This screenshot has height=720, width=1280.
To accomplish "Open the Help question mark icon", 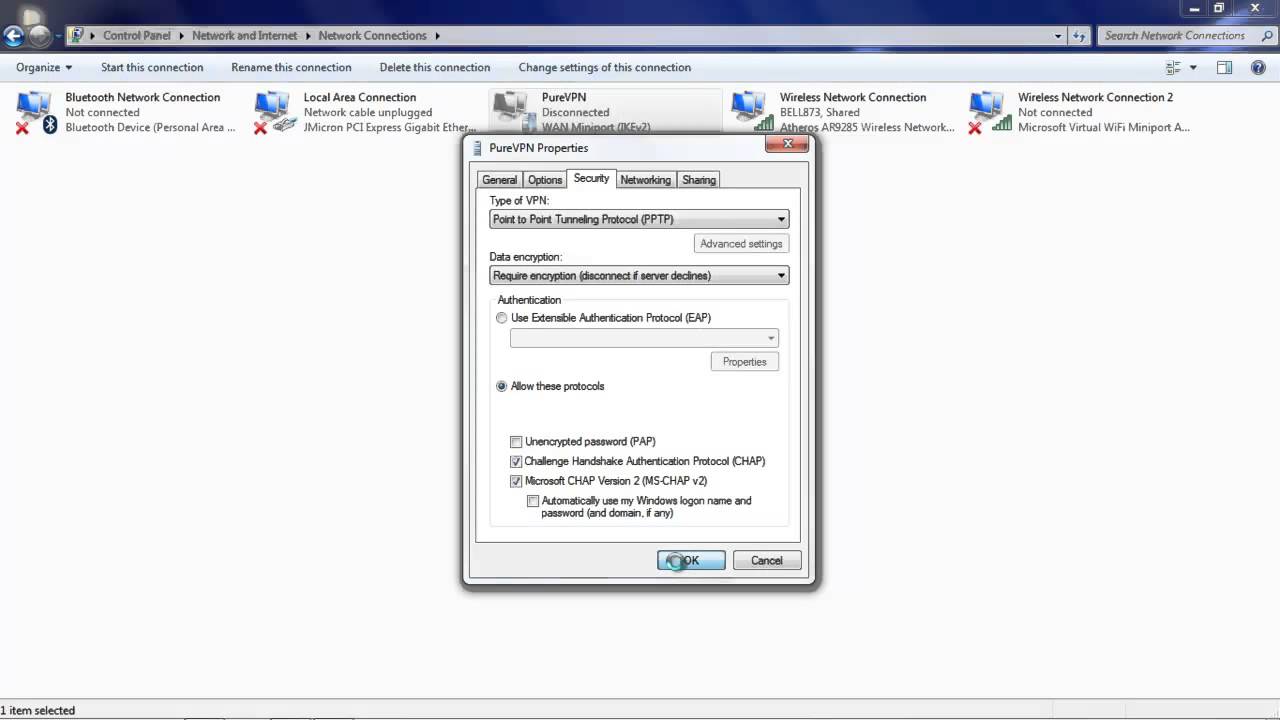I will pos(1257,67).
